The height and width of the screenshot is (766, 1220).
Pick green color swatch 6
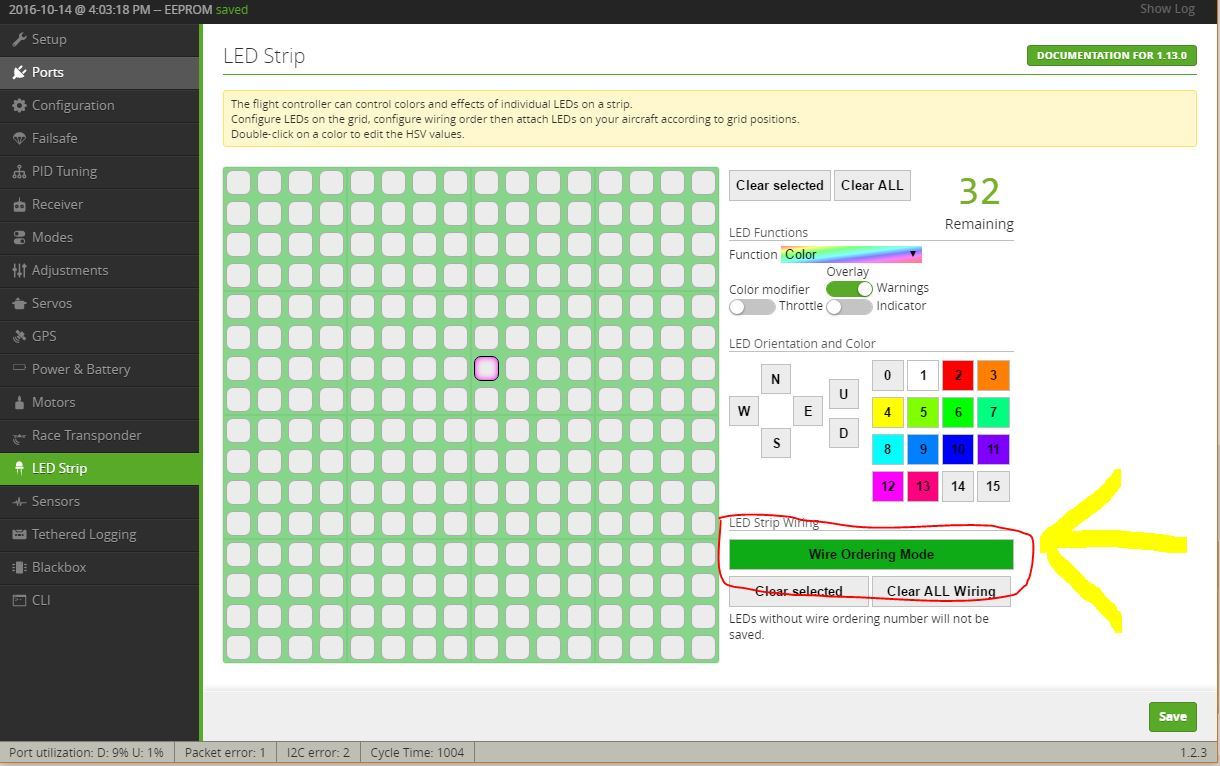957,412
